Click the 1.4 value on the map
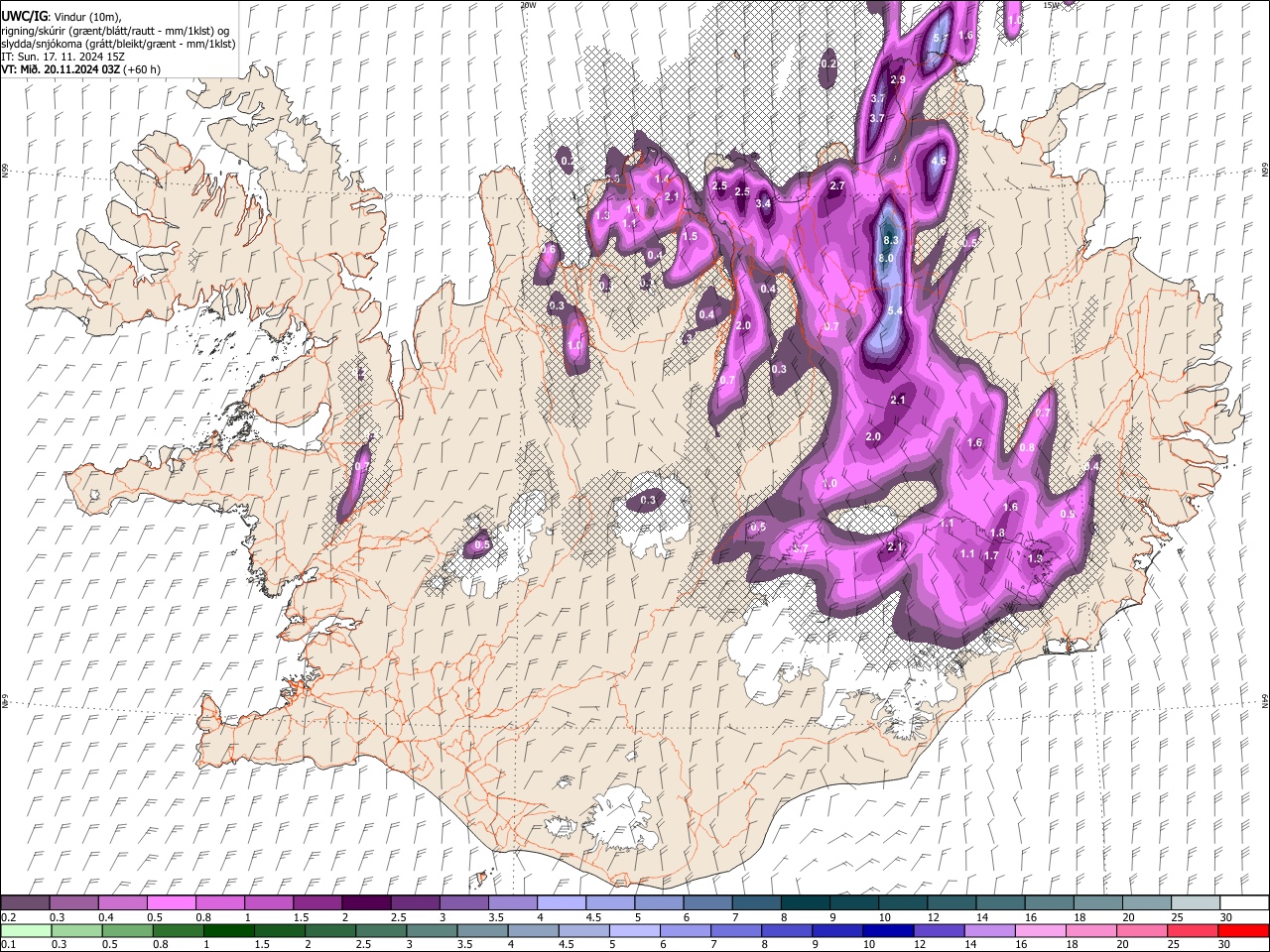This screenshot has height=952, width=1270. point(663,178)
